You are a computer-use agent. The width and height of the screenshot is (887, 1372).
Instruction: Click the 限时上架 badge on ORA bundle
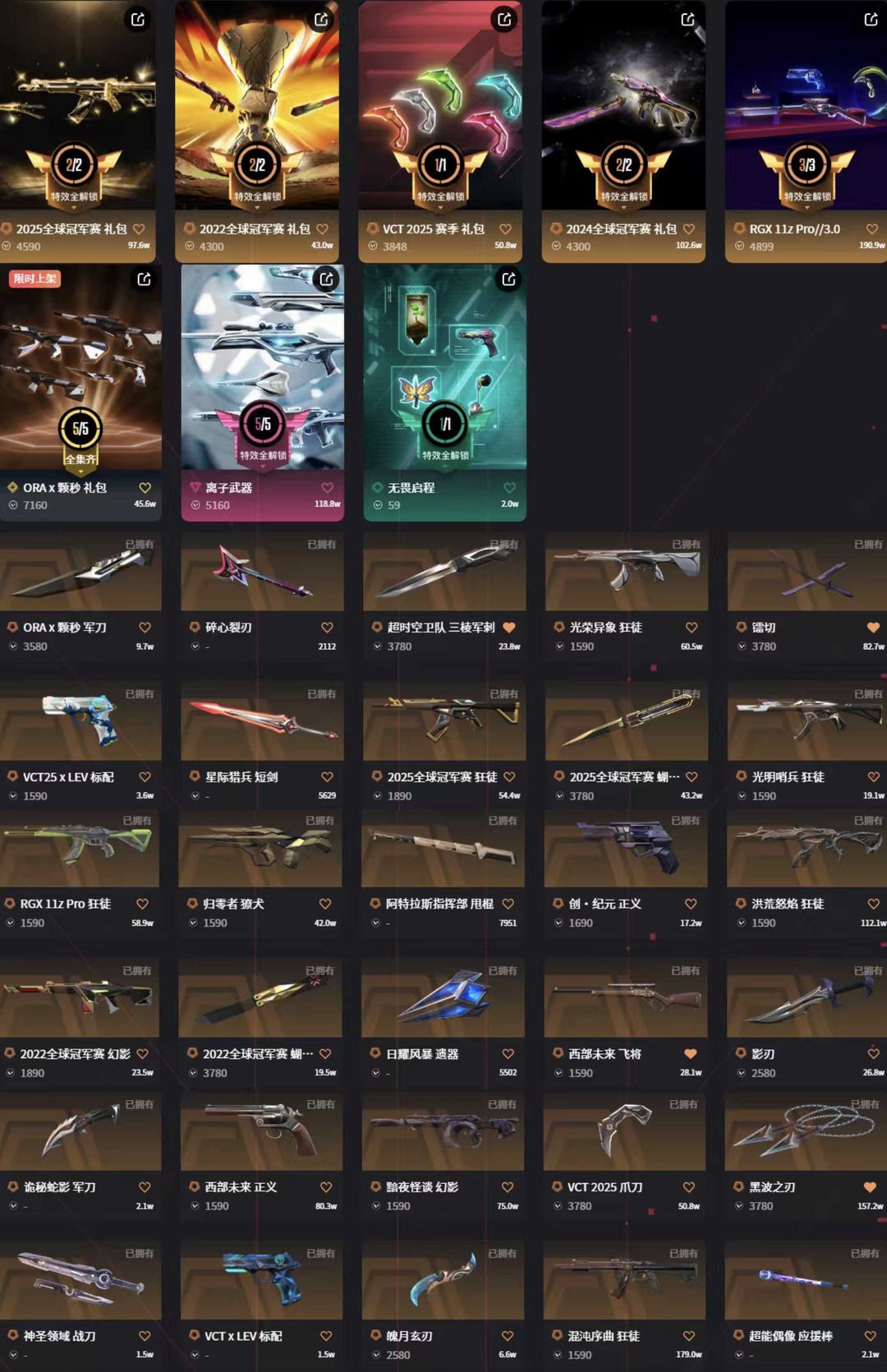34,279
